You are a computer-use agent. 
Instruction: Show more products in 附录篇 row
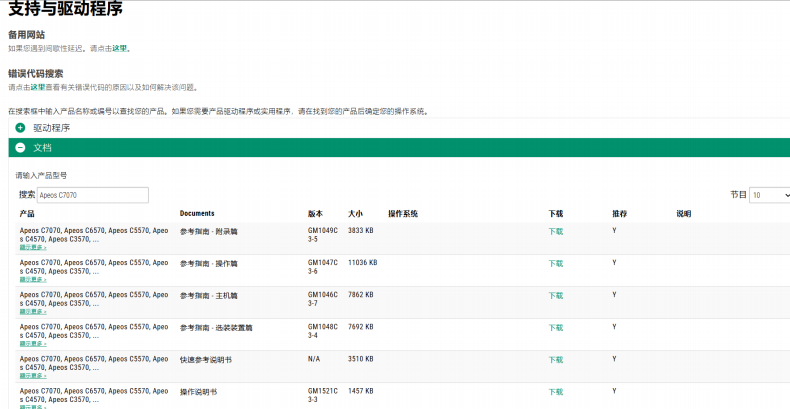coord(33,247)
